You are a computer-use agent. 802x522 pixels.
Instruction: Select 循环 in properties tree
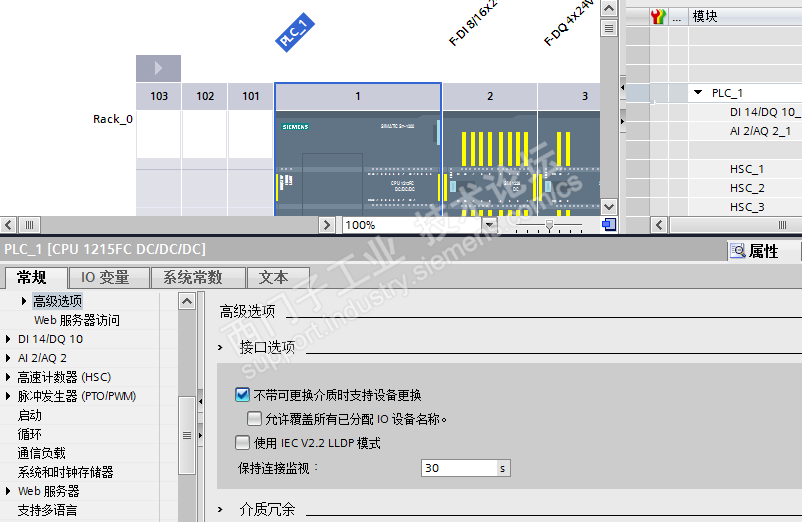[30, 434]
